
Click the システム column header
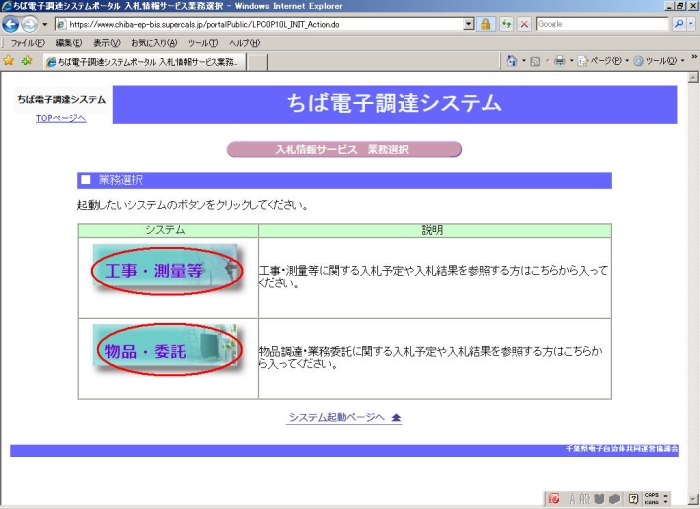click(168, 230)
